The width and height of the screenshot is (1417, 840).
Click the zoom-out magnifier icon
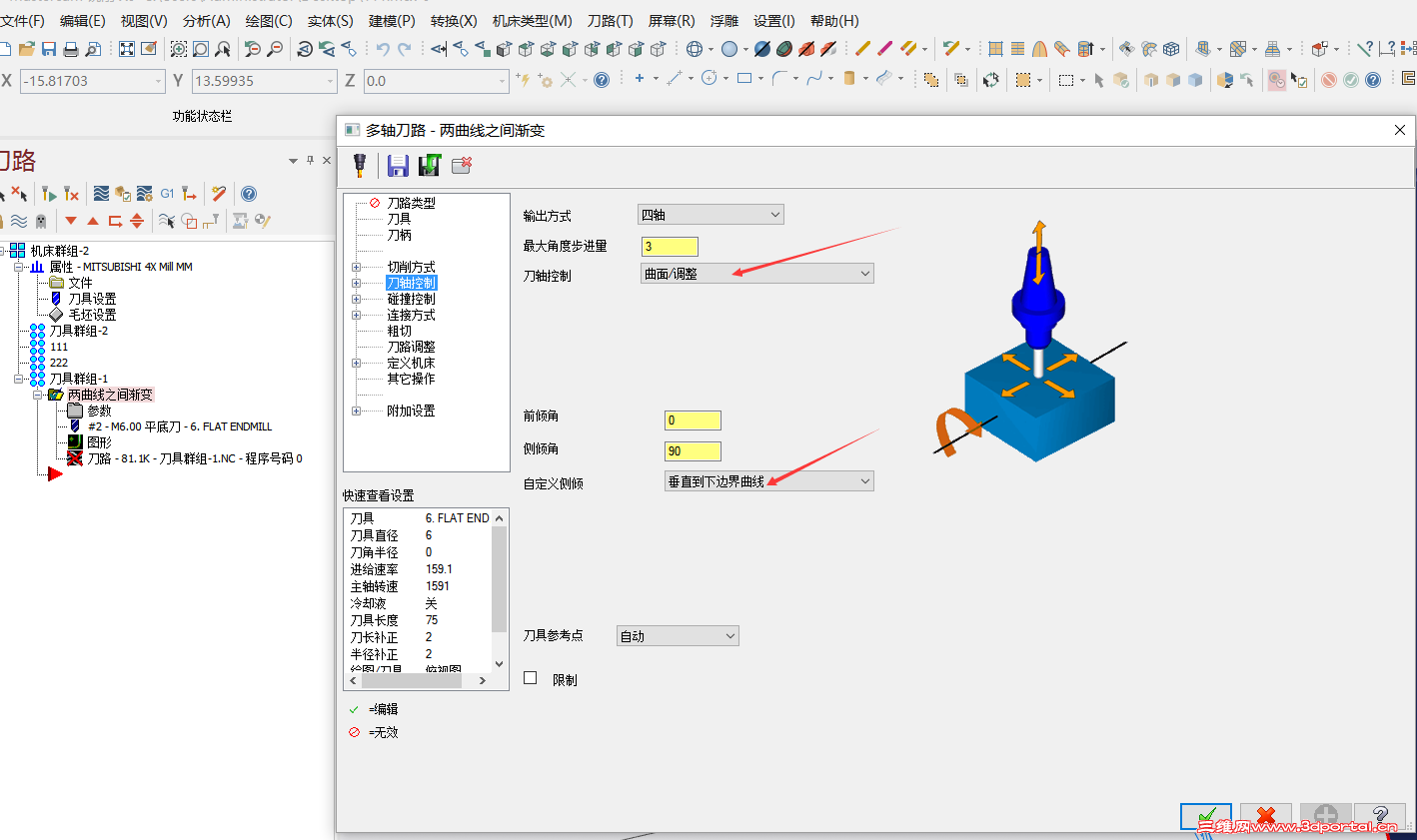pos(275,49)
